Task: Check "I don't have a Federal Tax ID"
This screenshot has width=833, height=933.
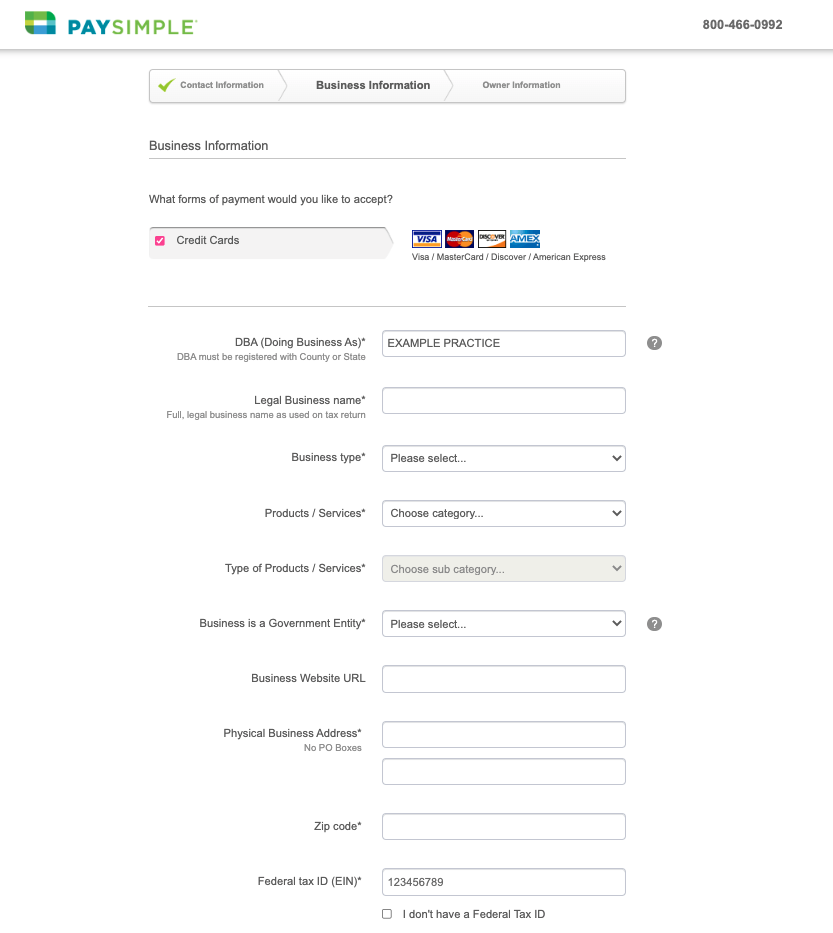Action: click(387, 914)
